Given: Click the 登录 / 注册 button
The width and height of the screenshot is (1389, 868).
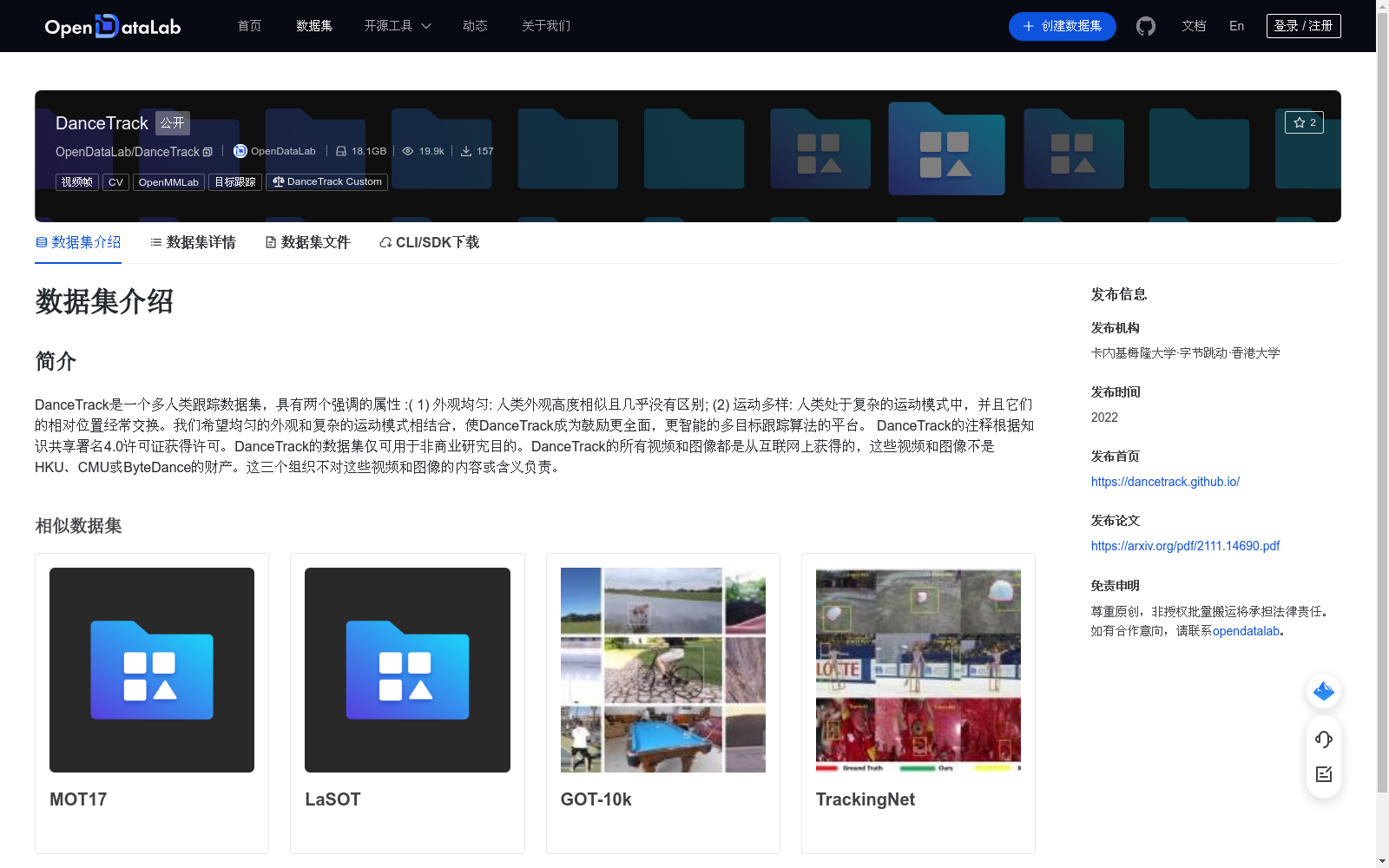Looking at the screenshot, I should tap(1303, 26).
